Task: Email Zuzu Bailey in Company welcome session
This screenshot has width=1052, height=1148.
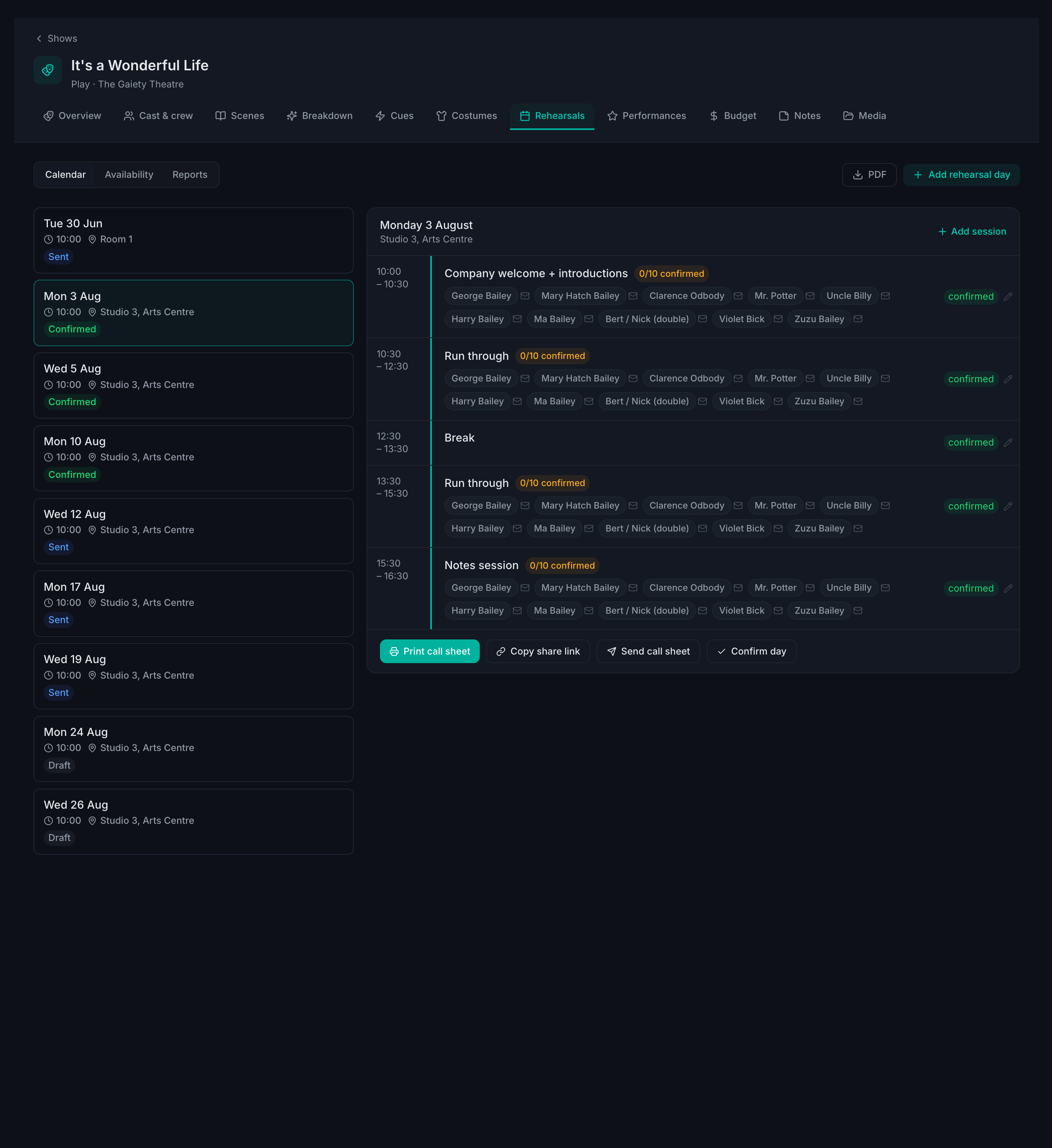Action: pyautogui.click(x=858, y=319)
